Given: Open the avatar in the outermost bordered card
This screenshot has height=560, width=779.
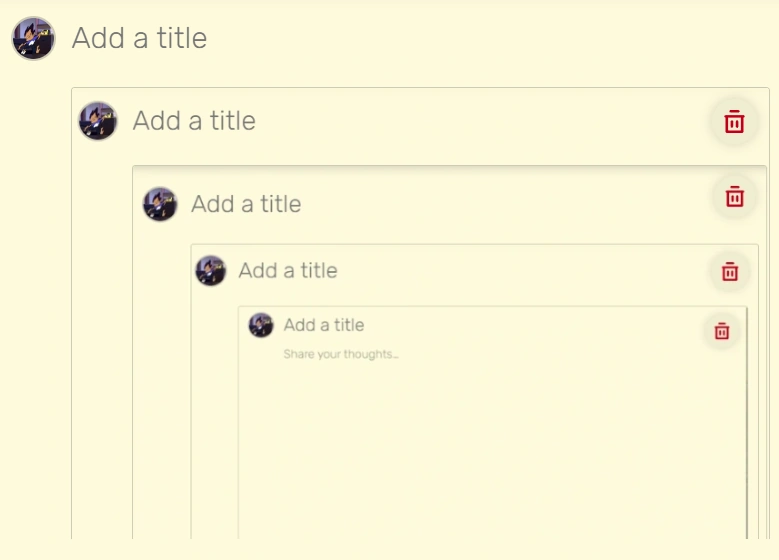Looking at the screenshot, I should tap(98, 121).
